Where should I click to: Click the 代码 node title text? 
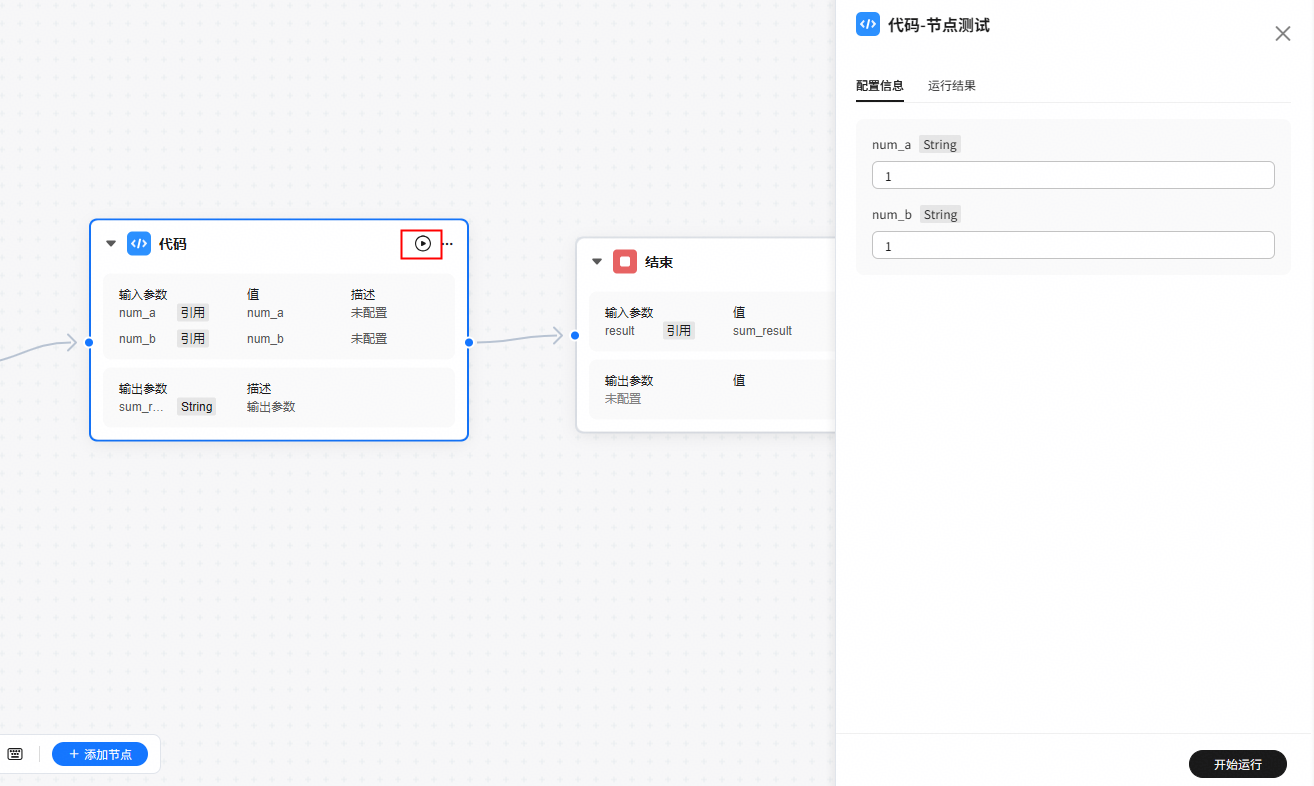tap(173, 244)
